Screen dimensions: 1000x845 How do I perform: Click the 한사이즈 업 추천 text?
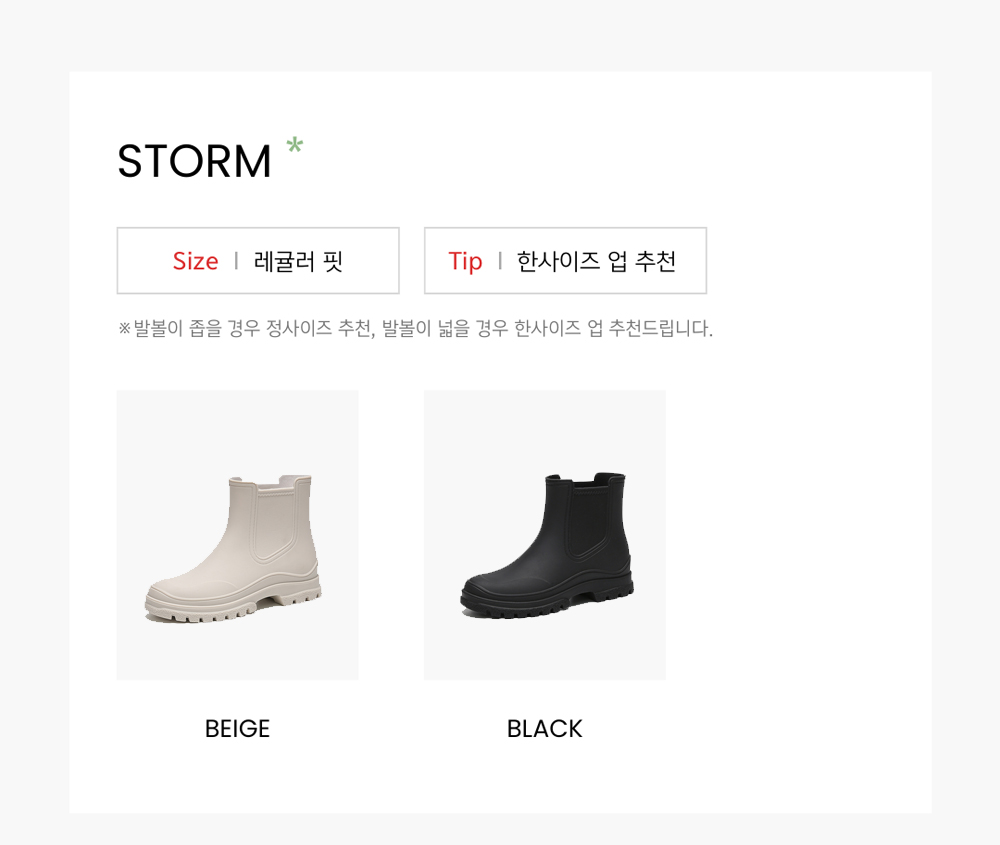coord(596,261)
